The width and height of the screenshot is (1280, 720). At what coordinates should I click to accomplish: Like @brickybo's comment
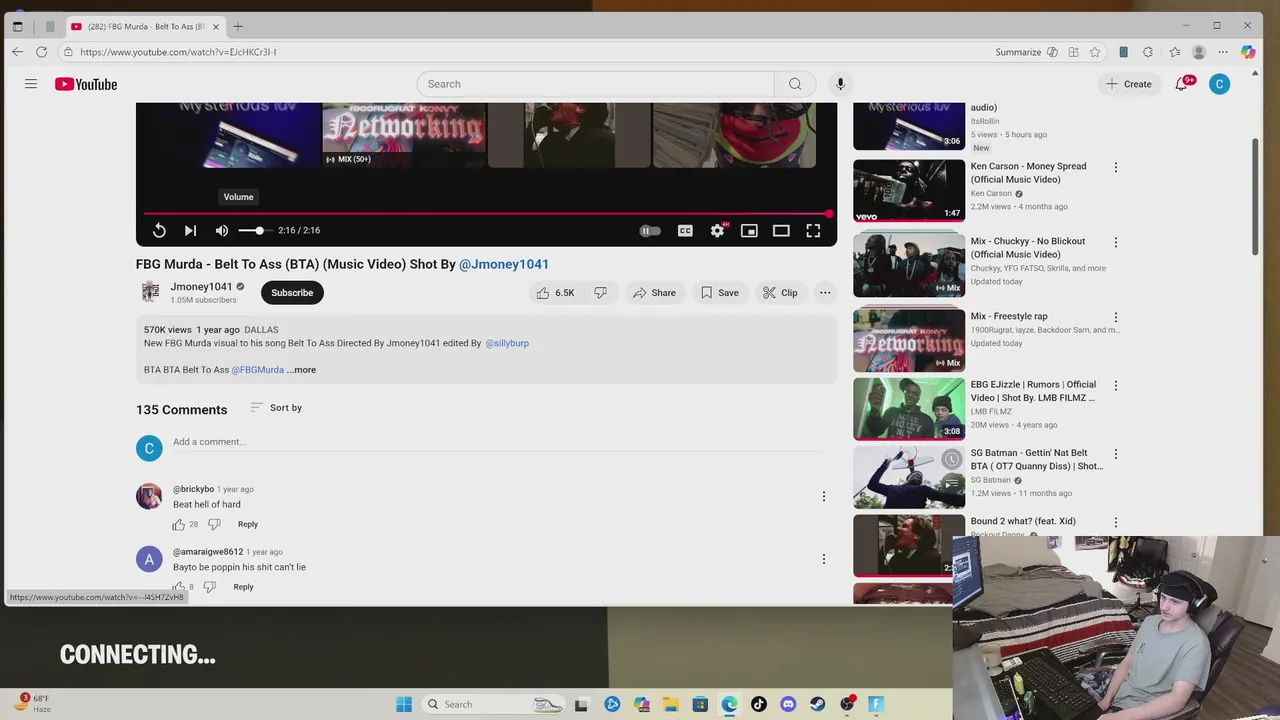(x=179, y=524)
